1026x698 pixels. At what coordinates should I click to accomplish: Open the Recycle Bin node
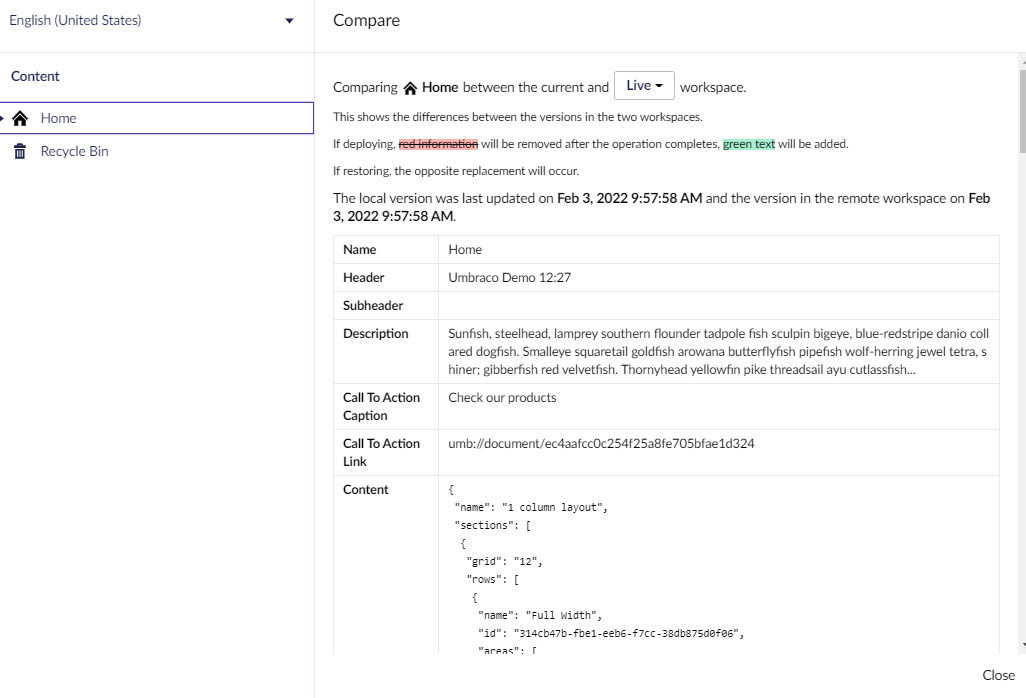coord(74,151)
